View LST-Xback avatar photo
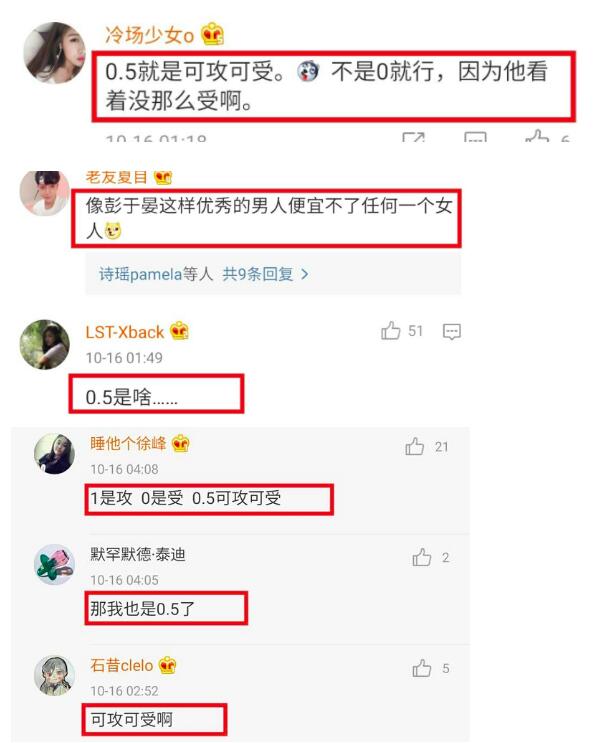609x743 pixels. (45, 344)
